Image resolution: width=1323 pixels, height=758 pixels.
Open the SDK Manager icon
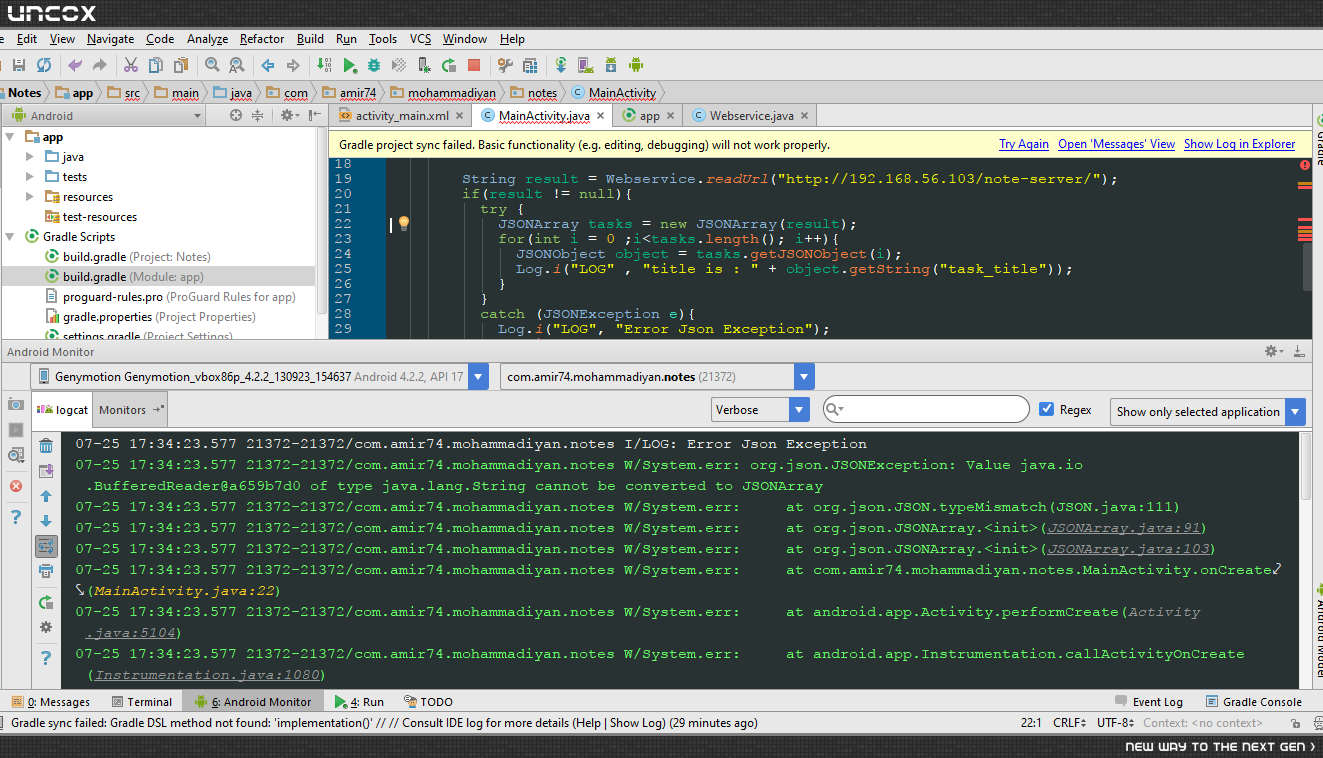(611, 65)
